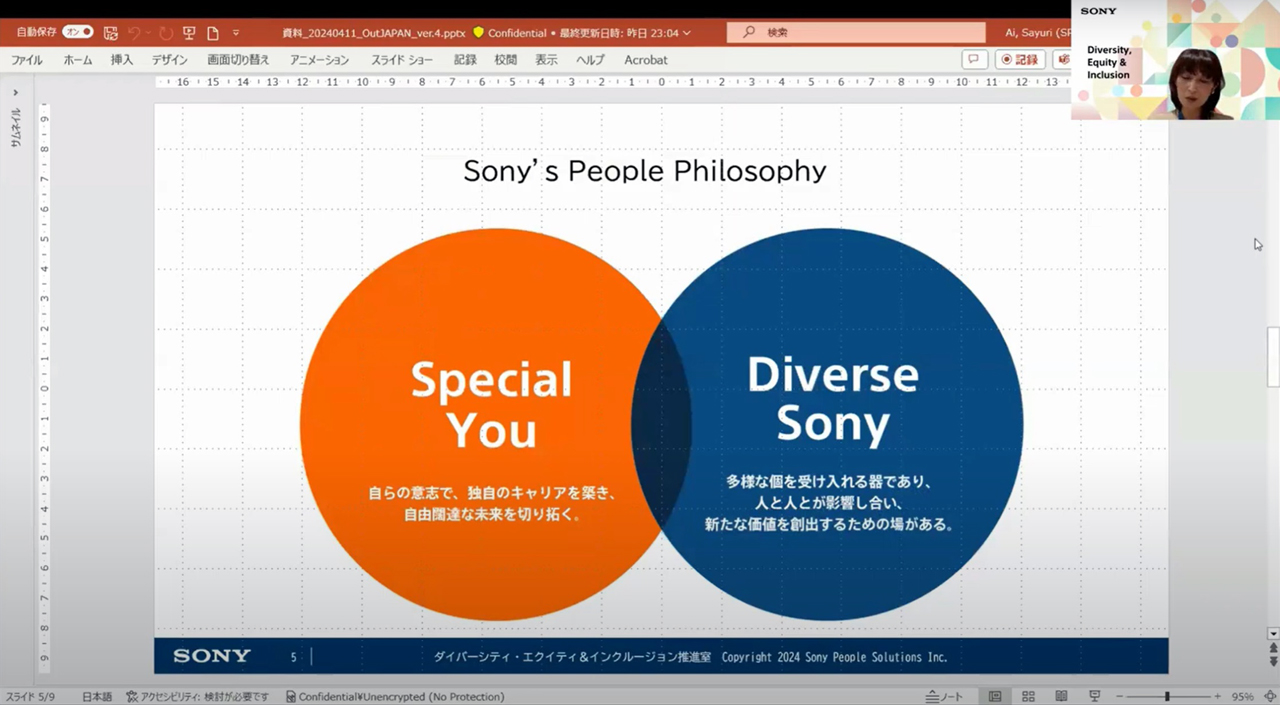The height and width of the screenshot is (705, 1280).
Task: Select the デザイン ribbon tab
Action: point(170,60)
